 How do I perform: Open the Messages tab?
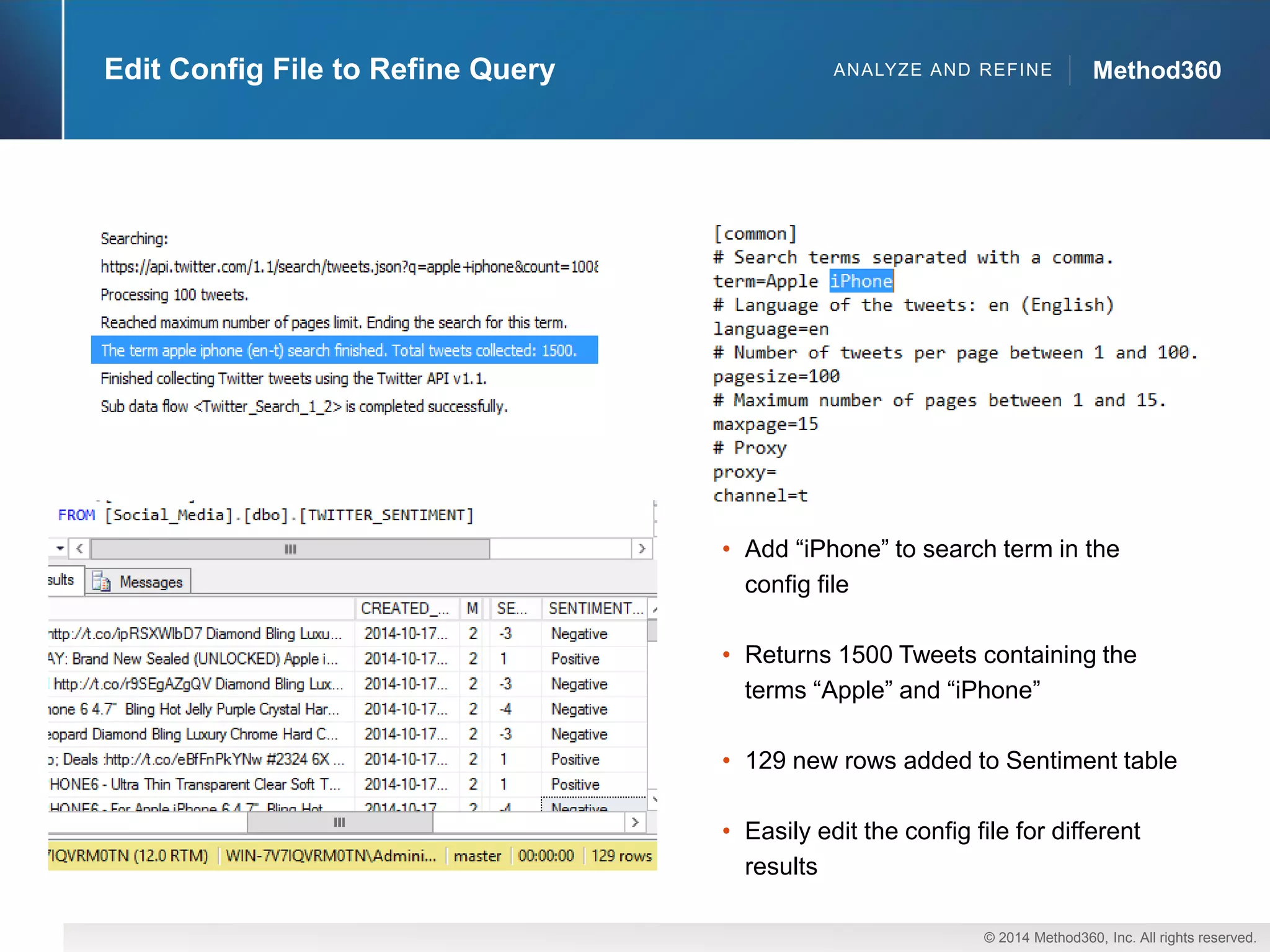[x=138, y=581]
